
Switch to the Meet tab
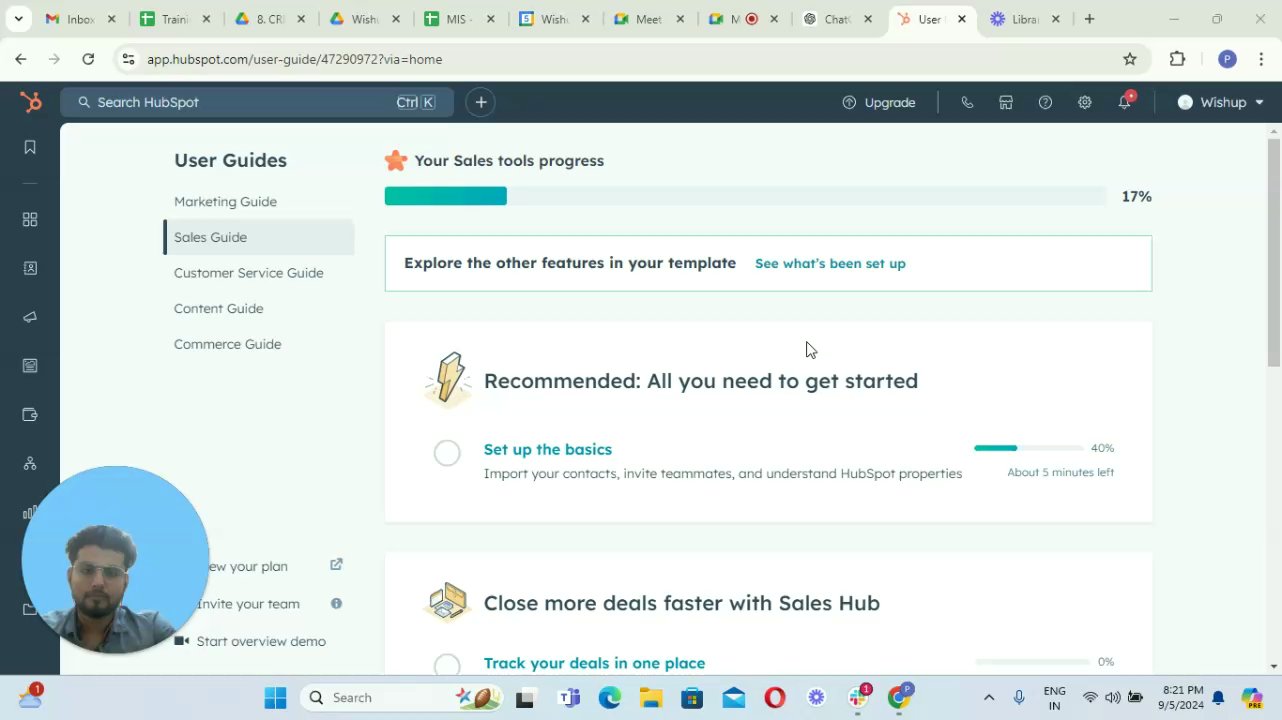point(648,19)
